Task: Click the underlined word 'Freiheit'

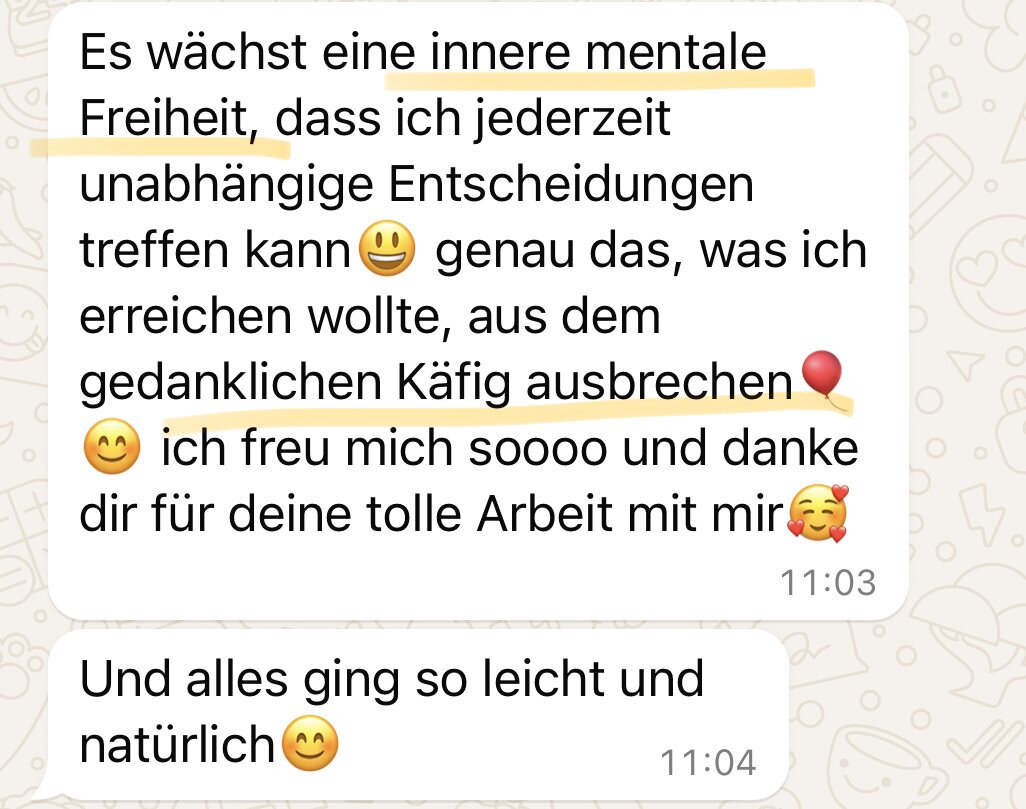Action: pyautogui.click(x=164, y=118)
